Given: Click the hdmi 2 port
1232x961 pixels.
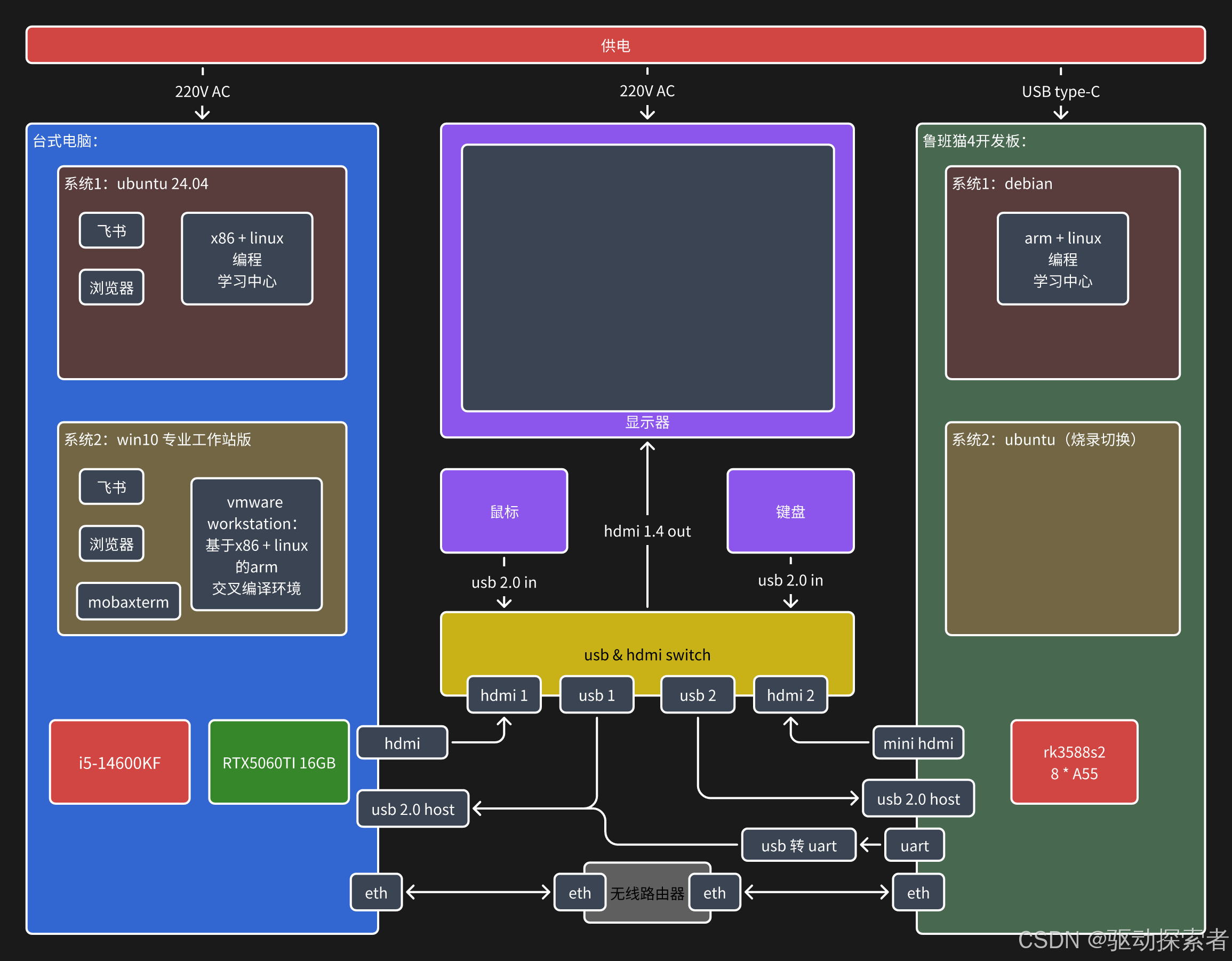Looking at the screenshot, I should [x=790, y=695].
